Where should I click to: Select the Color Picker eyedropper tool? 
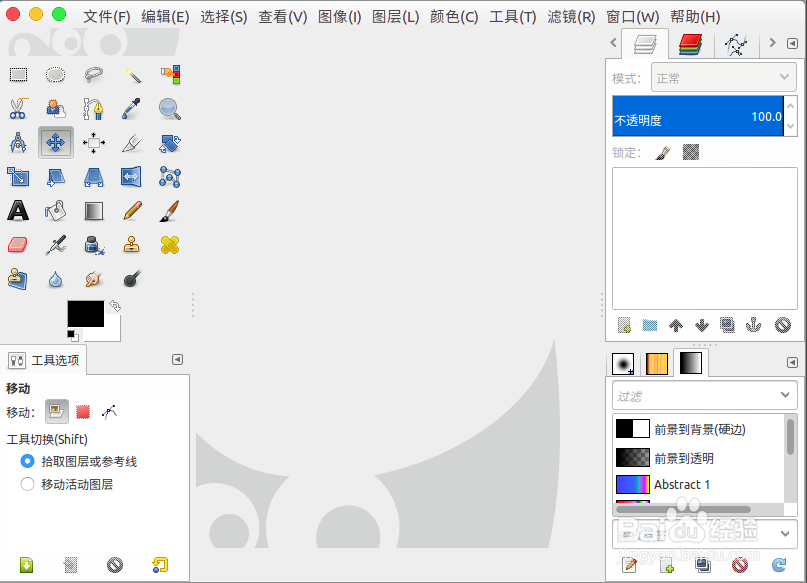(x=132, y=109)
